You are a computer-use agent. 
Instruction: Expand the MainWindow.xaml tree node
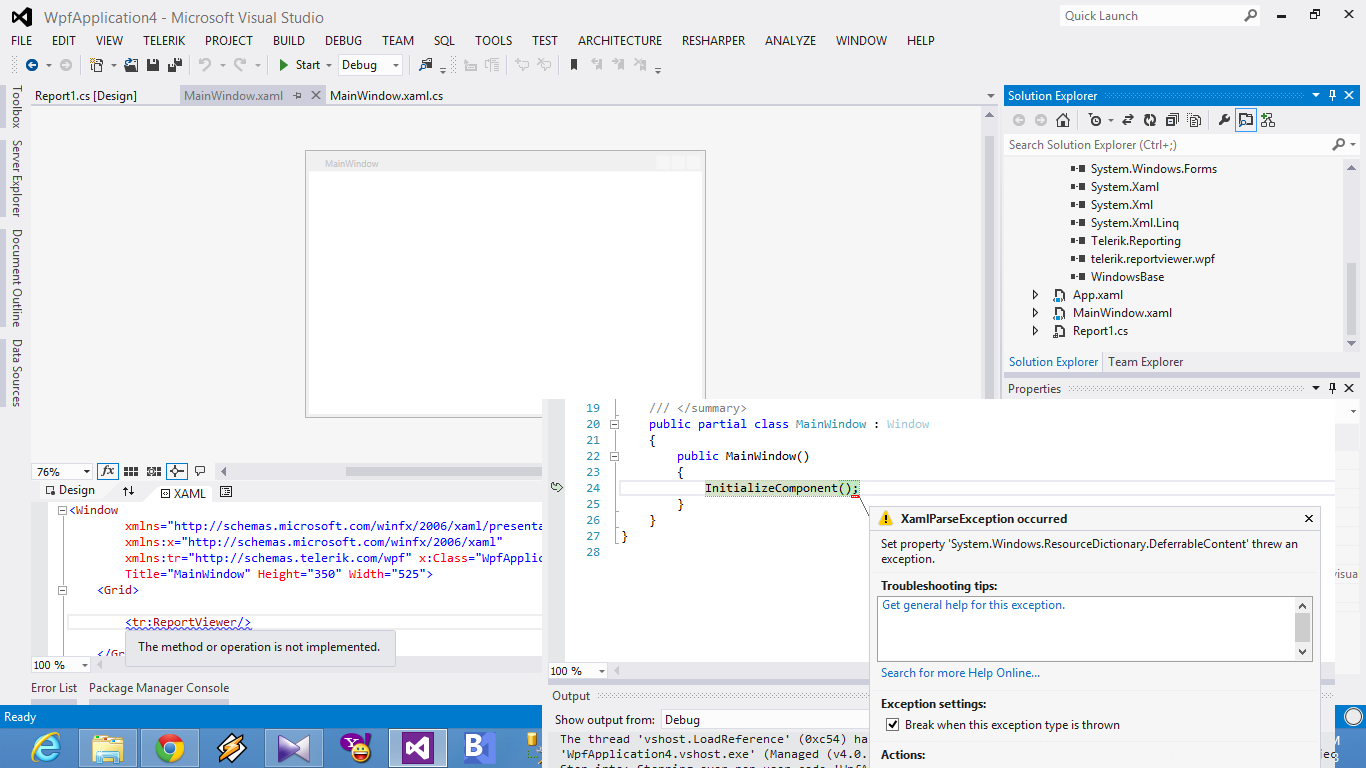[1035, 313]
